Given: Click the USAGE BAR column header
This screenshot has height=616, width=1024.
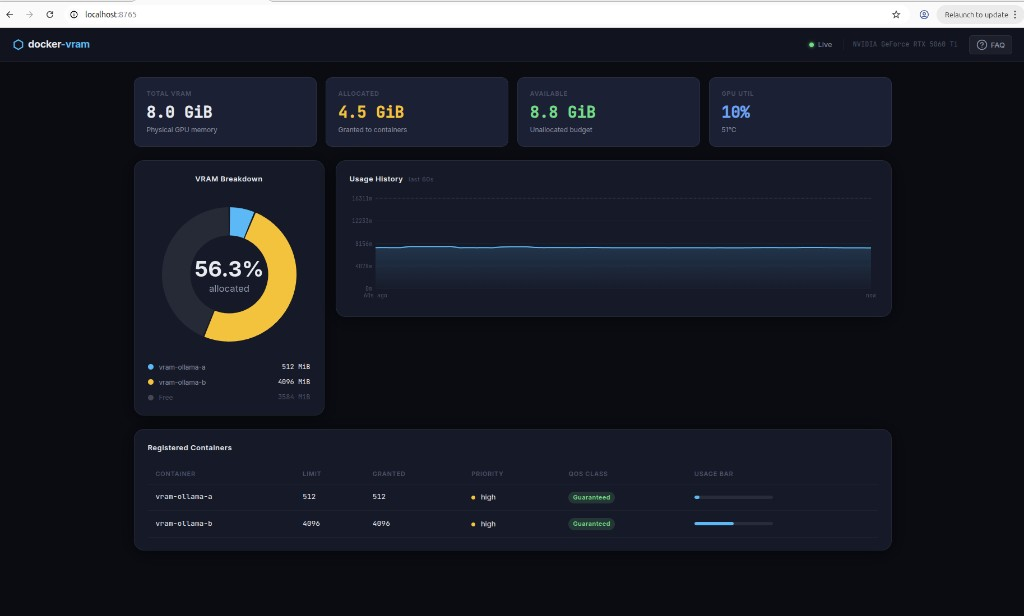Looking at the screenshot, I should 713,474.
